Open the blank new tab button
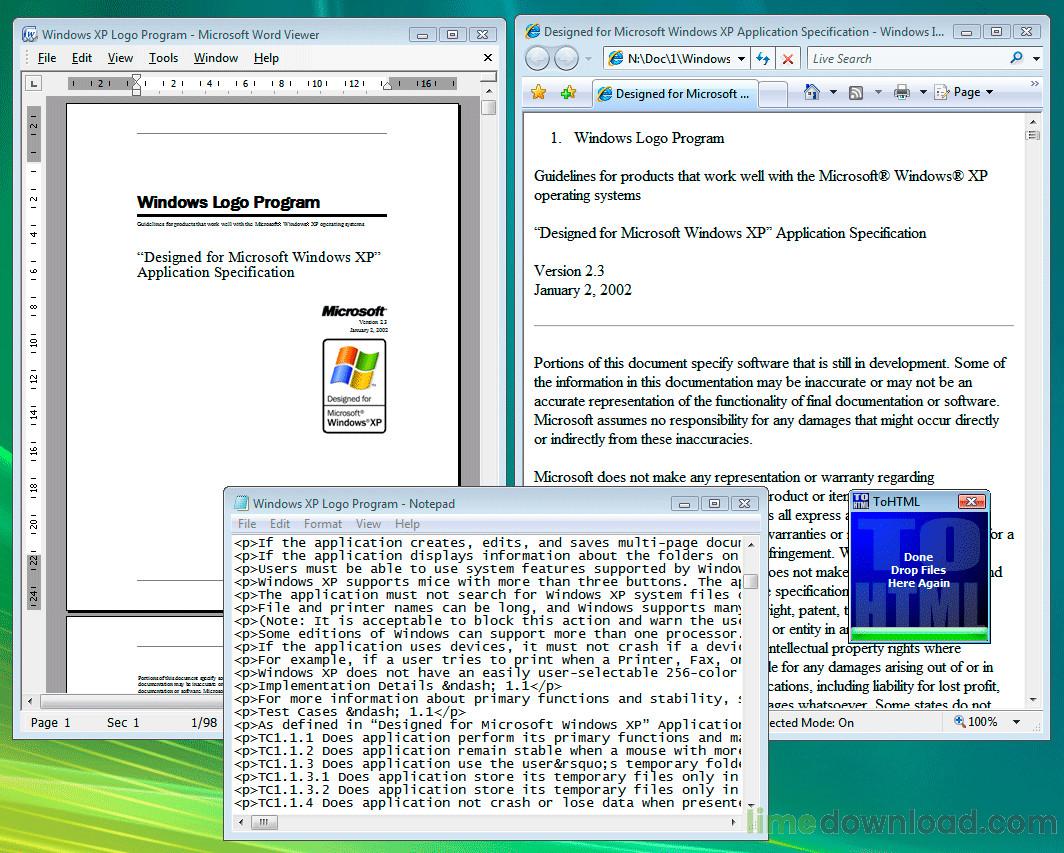This screenshot has height=853, width=1064. pos(773,93)
